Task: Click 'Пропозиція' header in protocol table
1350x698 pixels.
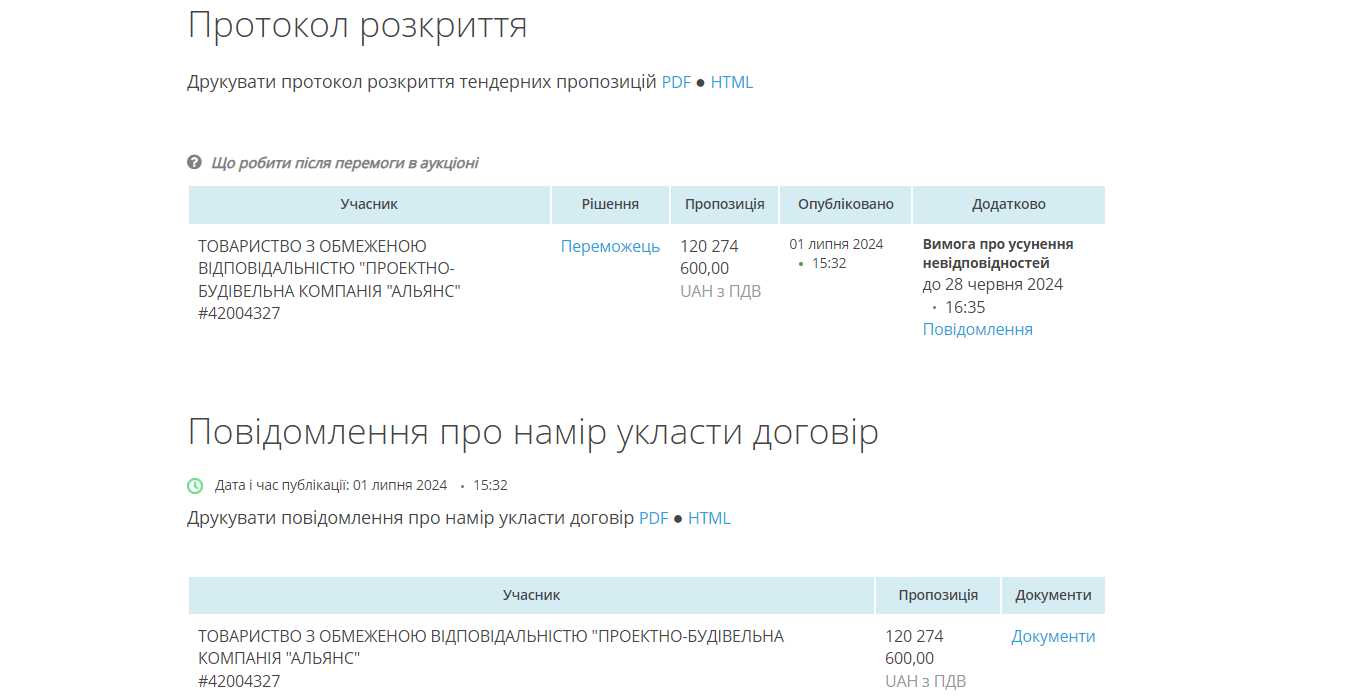Action: (x=724, y=204)
